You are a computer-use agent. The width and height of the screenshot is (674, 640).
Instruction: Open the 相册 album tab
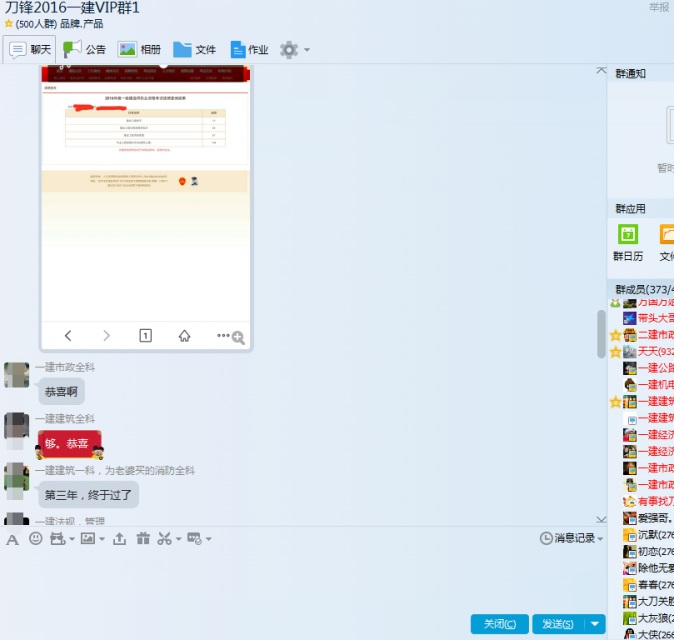pos(139,50)
